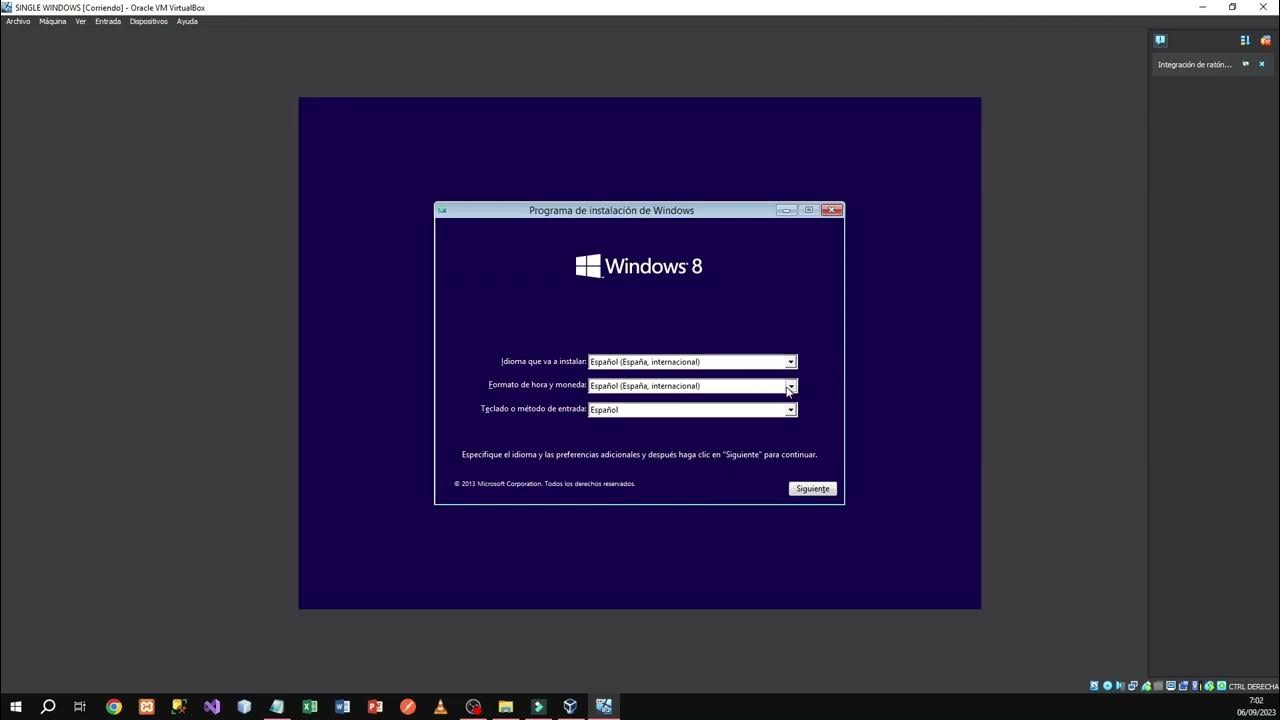Expand the 'Teclado o método de entrada' dropdown
Viewport: 1280px width, 720px height.
click(x=790, y=410)
